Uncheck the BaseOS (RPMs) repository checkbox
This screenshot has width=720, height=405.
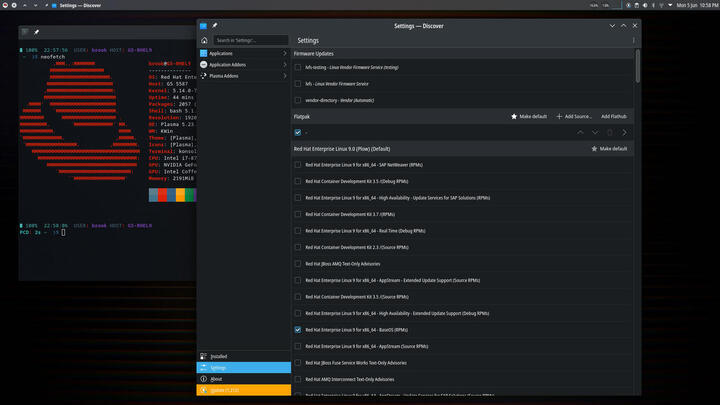tap(298, 330)
